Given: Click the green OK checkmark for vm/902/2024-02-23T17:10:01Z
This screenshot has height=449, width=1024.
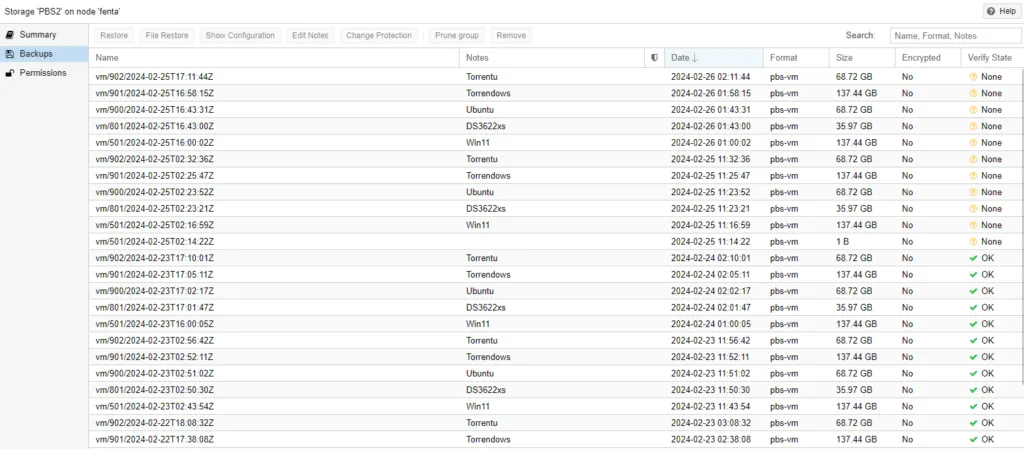Looking at the screenshot, I should pyautogui.click(x=973, y=258).
